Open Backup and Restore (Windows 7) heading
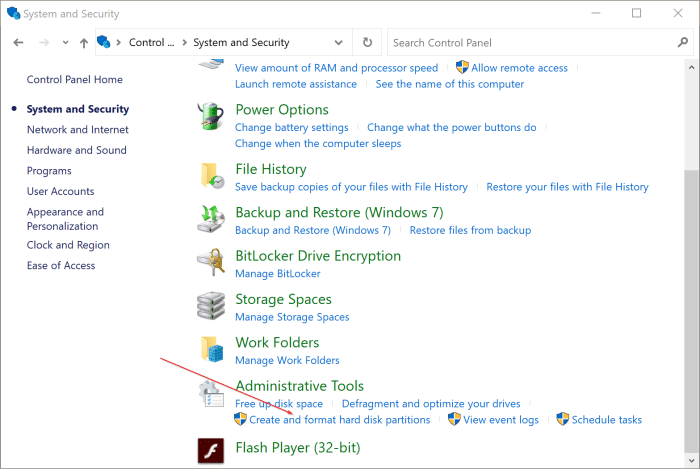The height and width of the screenshot is (469, 700). [339, 212]
